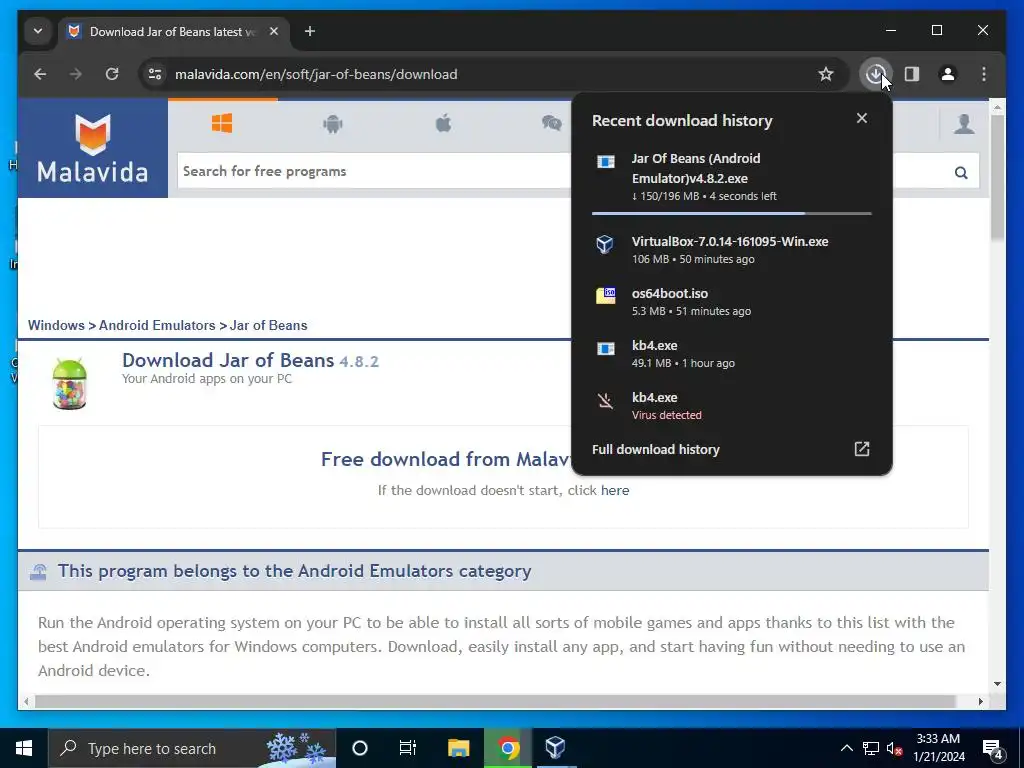Close the Download Jar of Beans tab

click(x=274, y=31)
